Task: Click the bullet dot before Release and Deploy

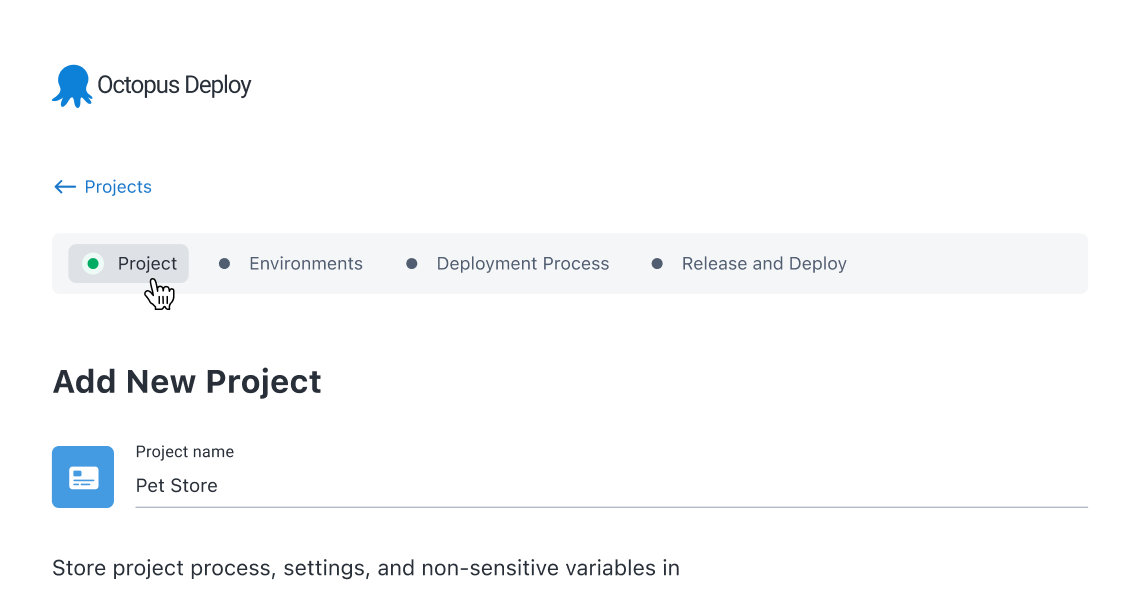Action: [x=657, y=264]
